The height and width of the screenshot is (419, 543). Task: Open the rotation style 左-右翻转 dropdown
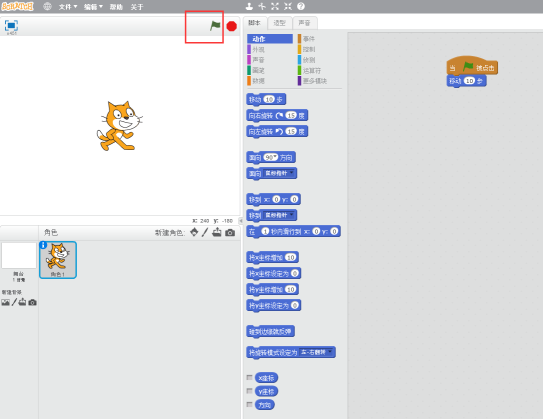pyautogui.click(x=317, y=352)
